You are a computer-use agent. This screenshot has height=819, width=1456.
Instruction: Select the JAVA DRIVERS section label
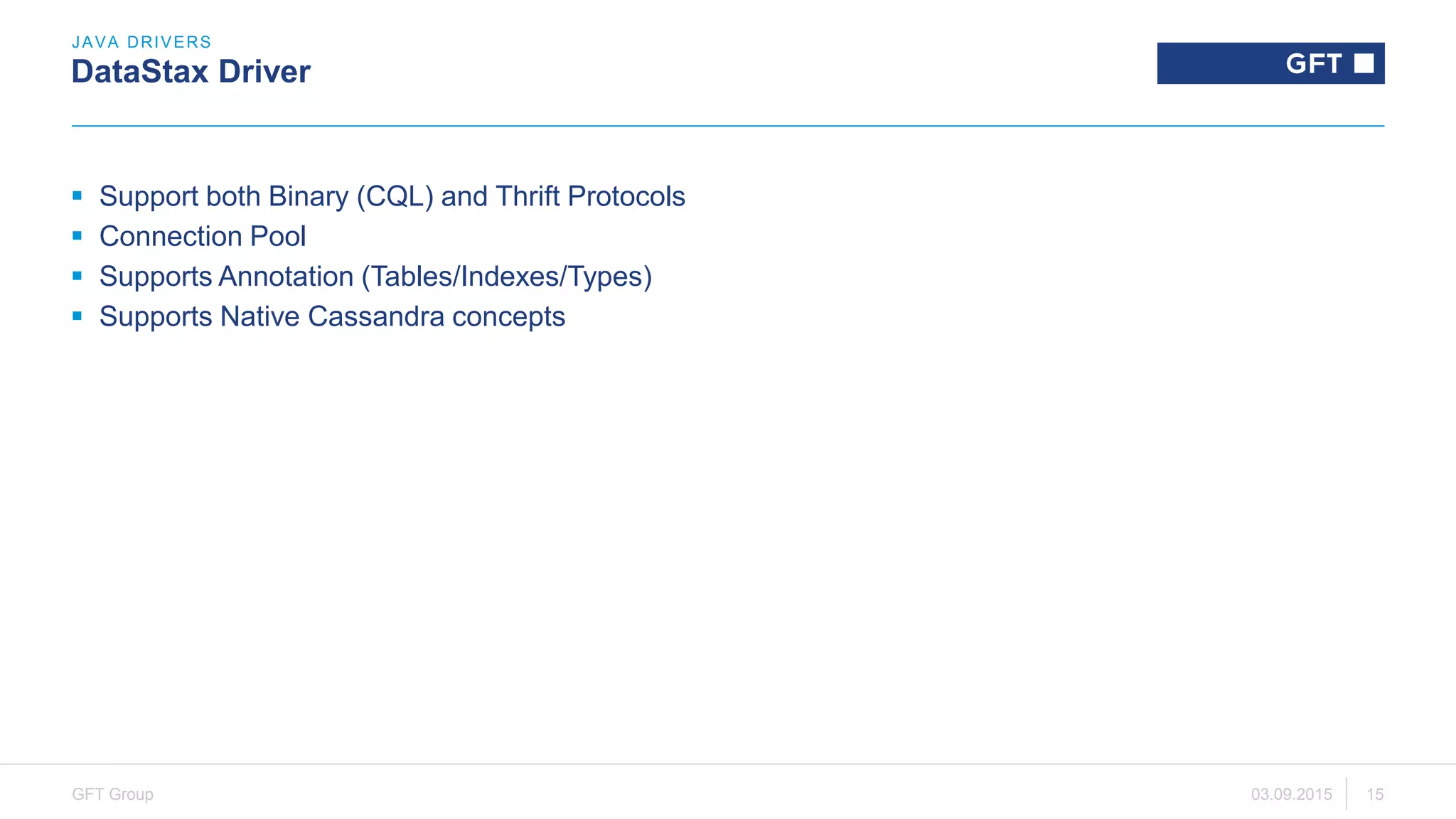(141, 42)
